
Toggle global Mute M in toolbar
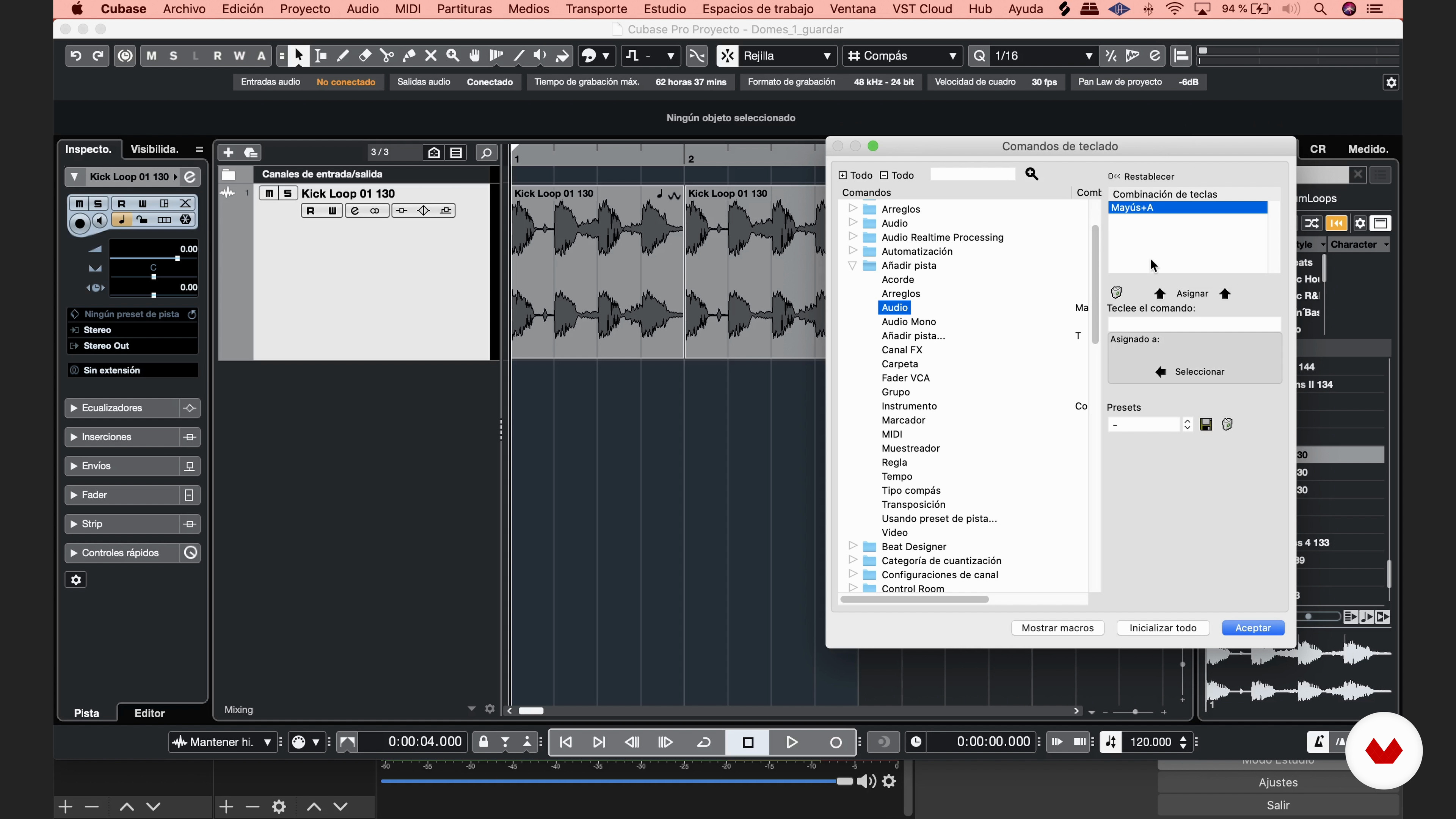coord(152,55)
